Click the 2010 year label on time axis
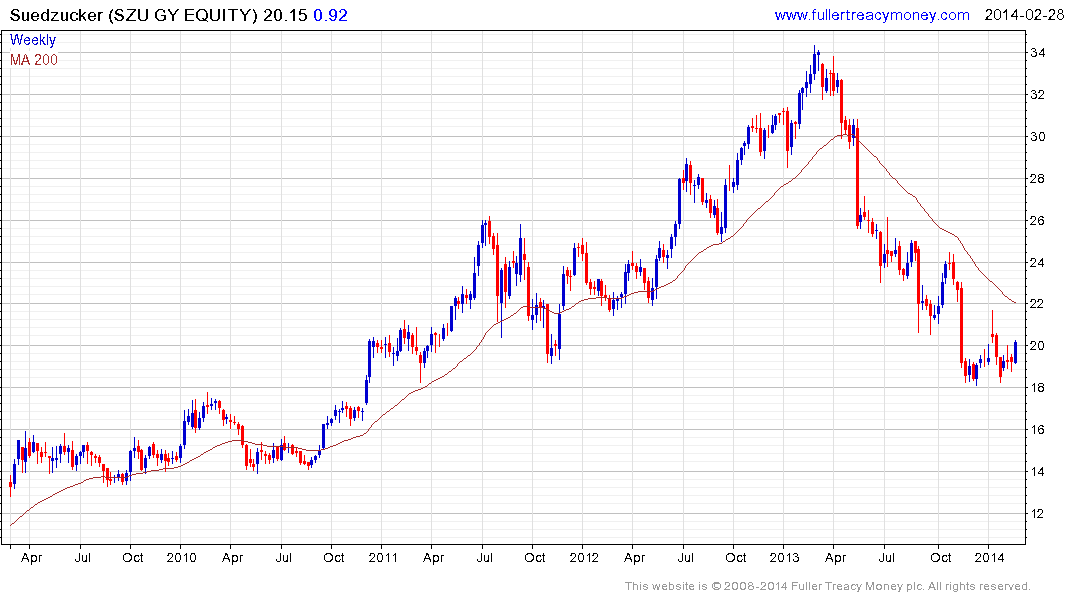This screenshot has height=600, width=1075. [x=181, y=557]
